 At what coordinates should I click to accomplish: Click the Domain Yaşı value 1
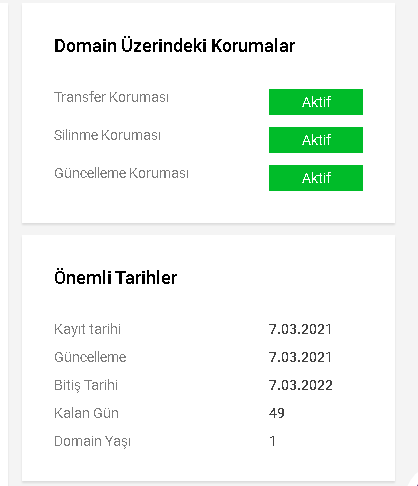click(x=272, y=441)
